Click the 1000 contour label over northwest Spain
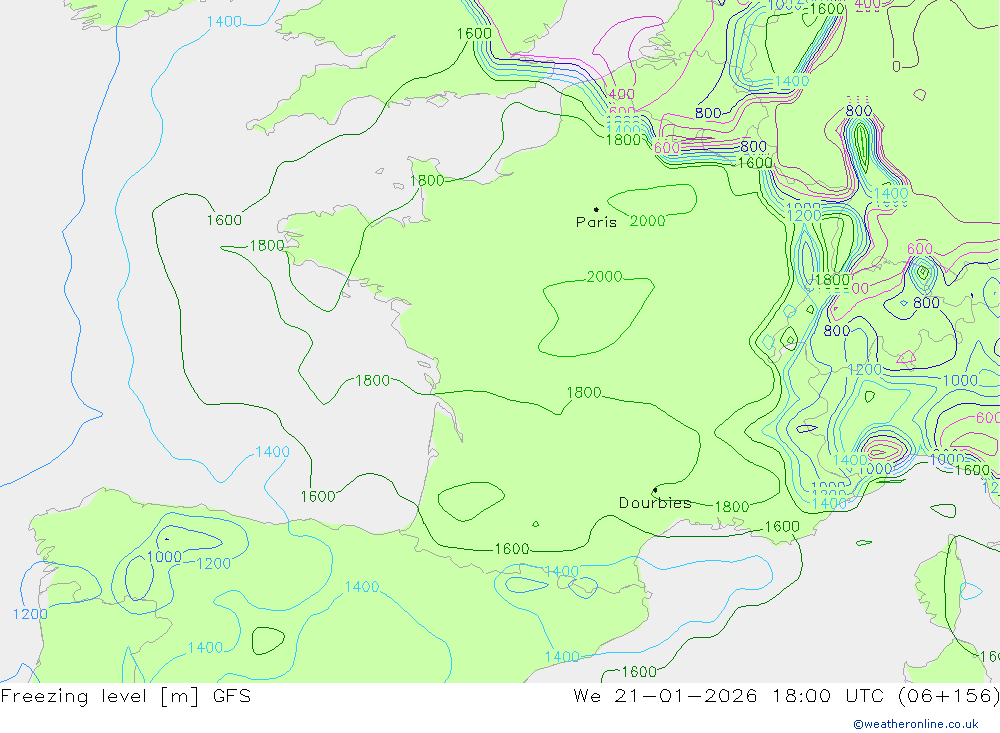1000x733 pixels. coord(164,557)
